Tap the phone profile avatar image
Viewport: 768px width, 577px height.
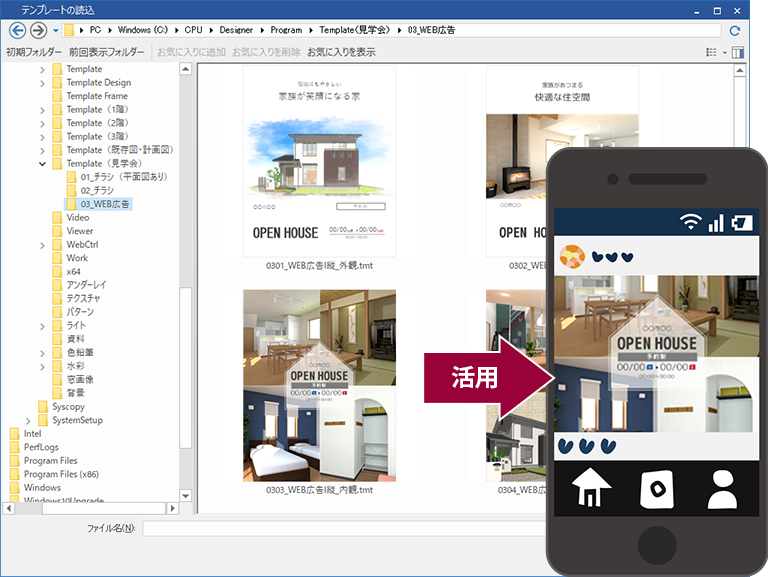pos(572,257)
